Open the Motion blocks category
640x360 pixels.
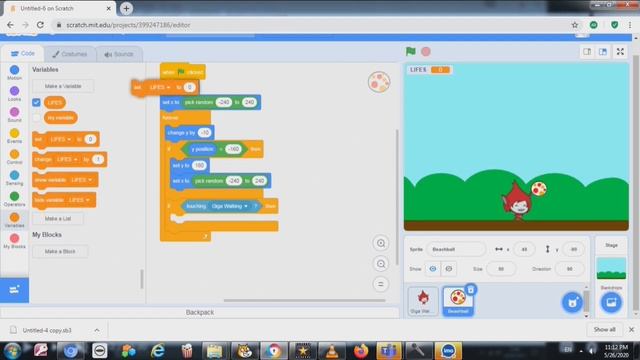pos(14,73)
